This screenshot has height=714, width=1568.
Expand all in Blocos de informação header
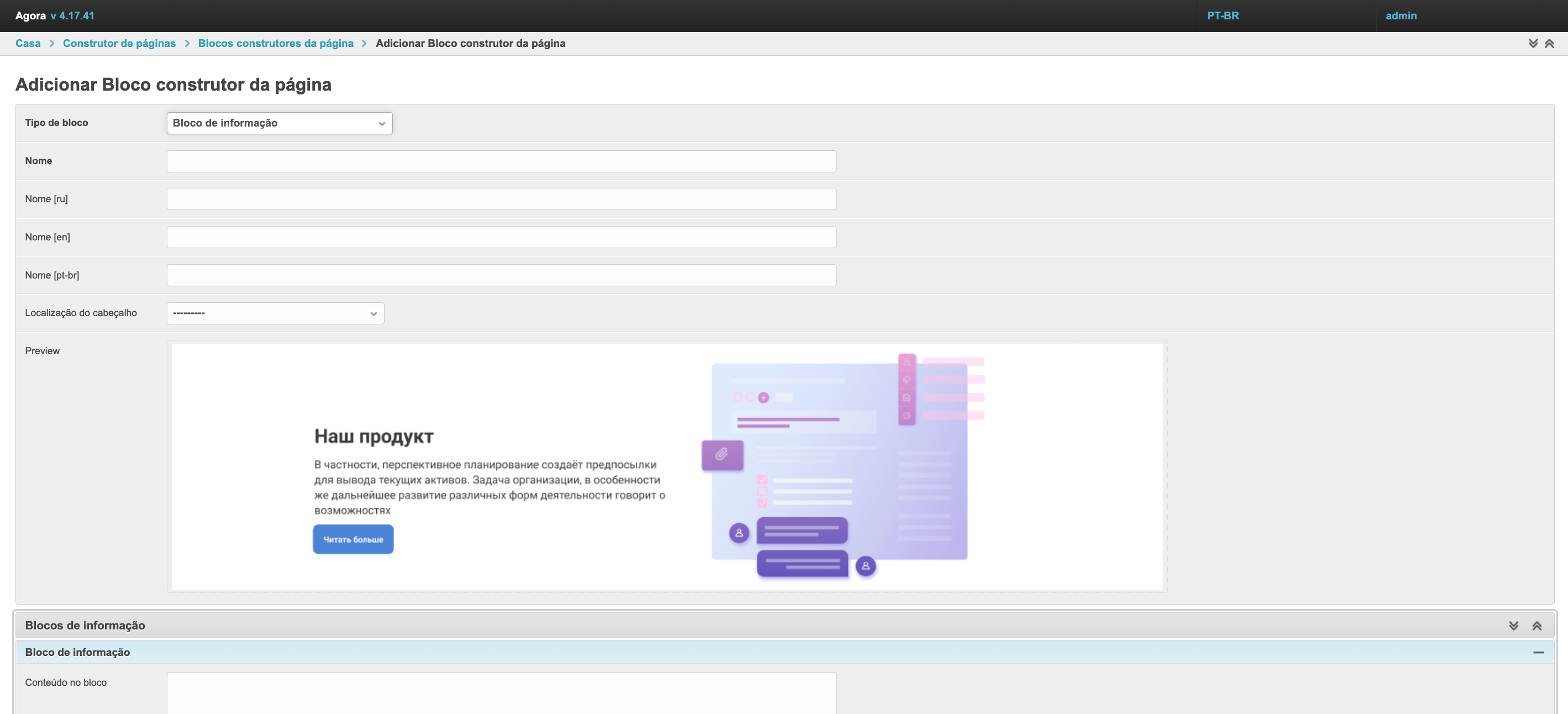(x=1513, y=626)
